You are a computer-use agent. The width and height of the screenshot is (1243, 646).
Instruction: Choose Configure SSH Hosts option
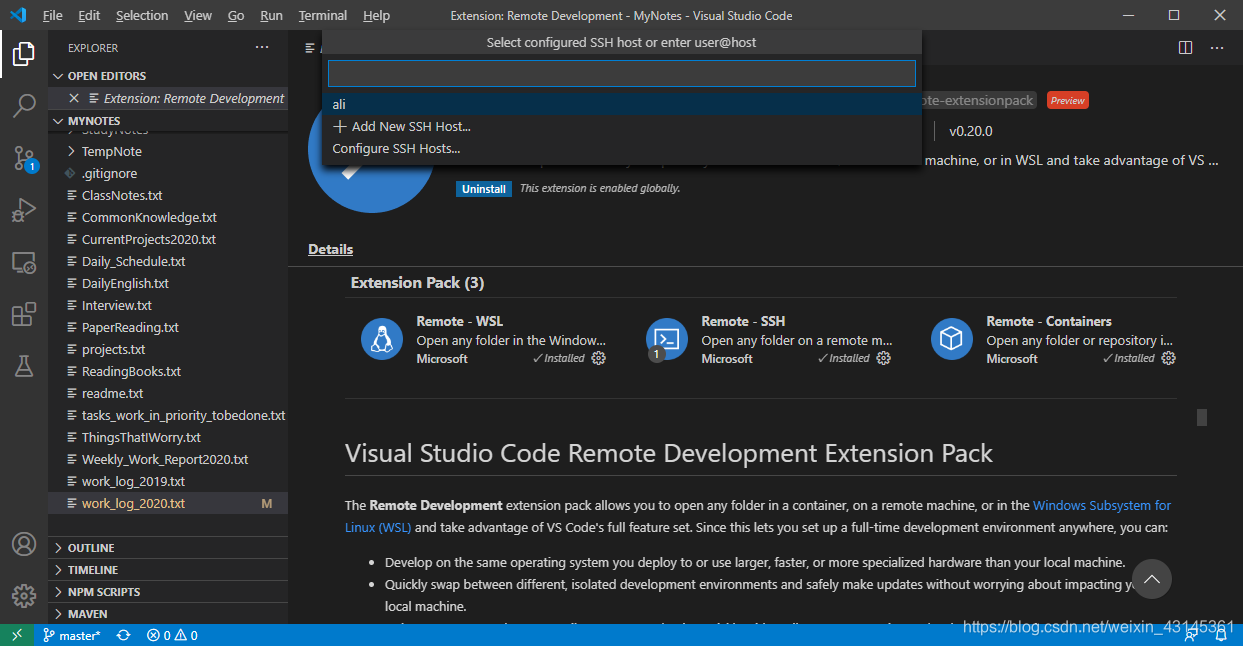[x=622, y=148]
